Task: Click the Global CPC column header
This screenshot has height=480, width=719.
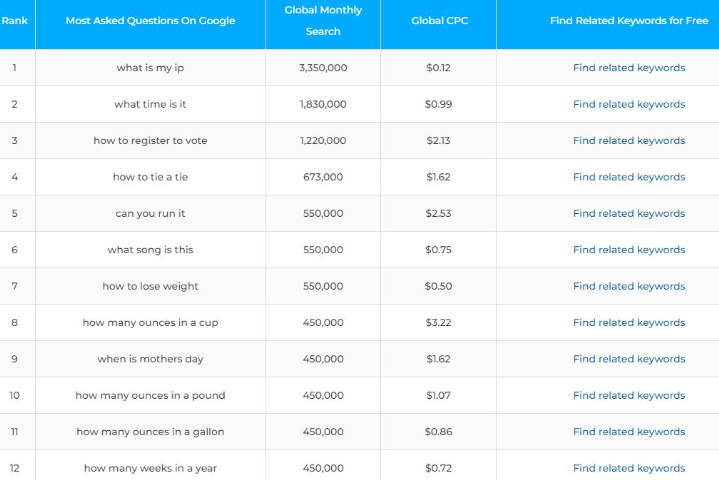Action: point(438,20)
